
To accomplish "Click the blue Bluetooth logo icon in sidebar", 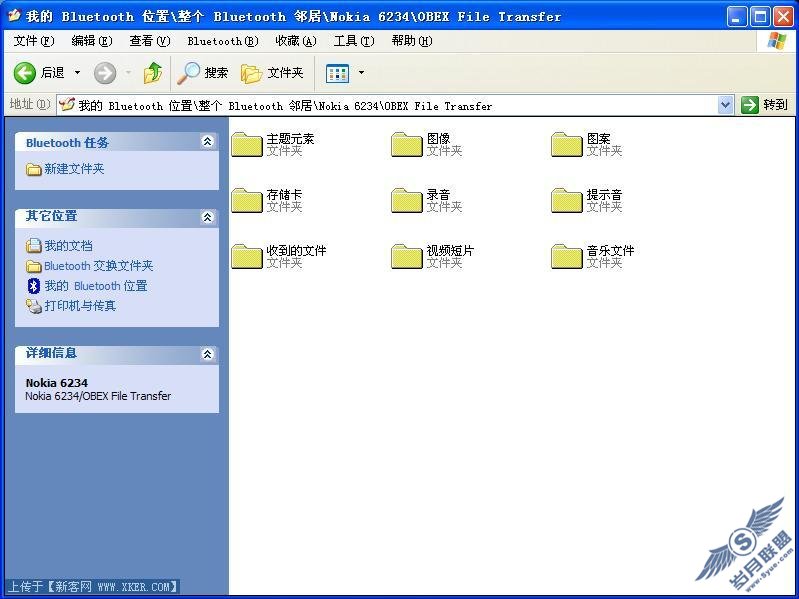I will click(x=34, y=286).
